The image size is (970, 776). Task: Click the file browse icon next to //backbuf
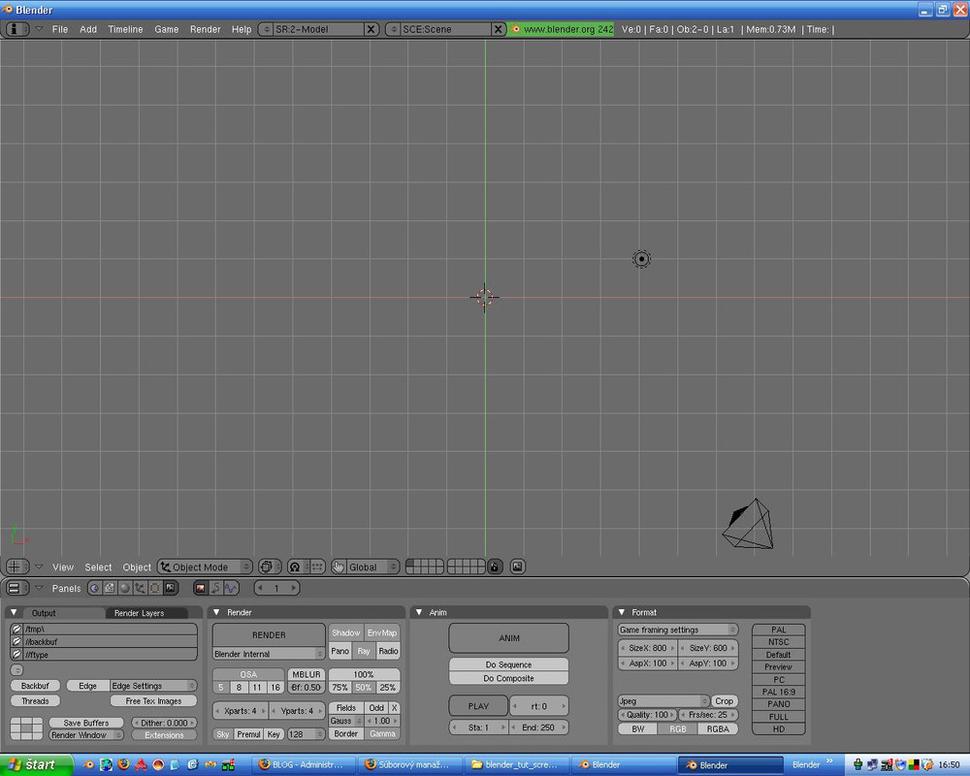(x=17, y=642)
